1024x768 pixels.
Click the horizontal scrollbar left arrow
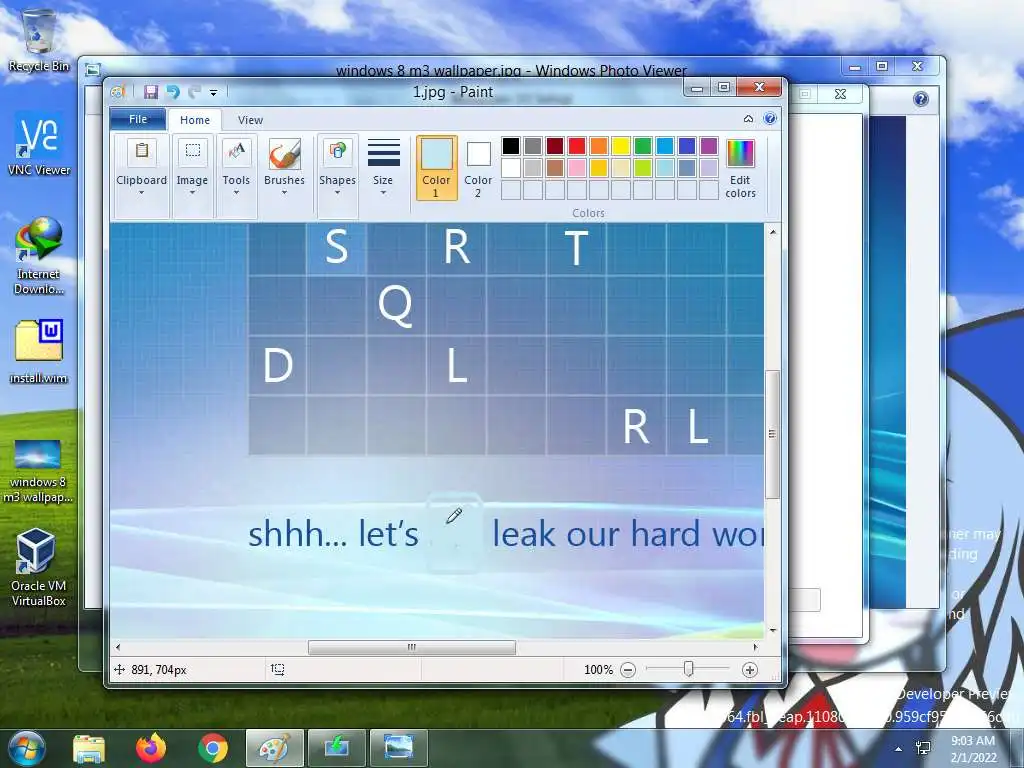(118, 647)
